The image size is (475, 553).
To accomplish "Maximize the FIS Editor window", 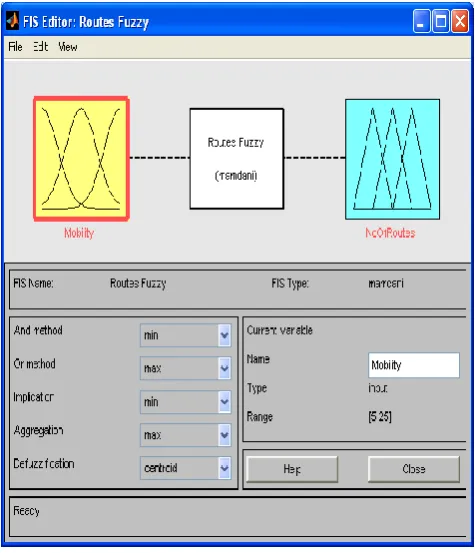I will (x=441, y=21).
